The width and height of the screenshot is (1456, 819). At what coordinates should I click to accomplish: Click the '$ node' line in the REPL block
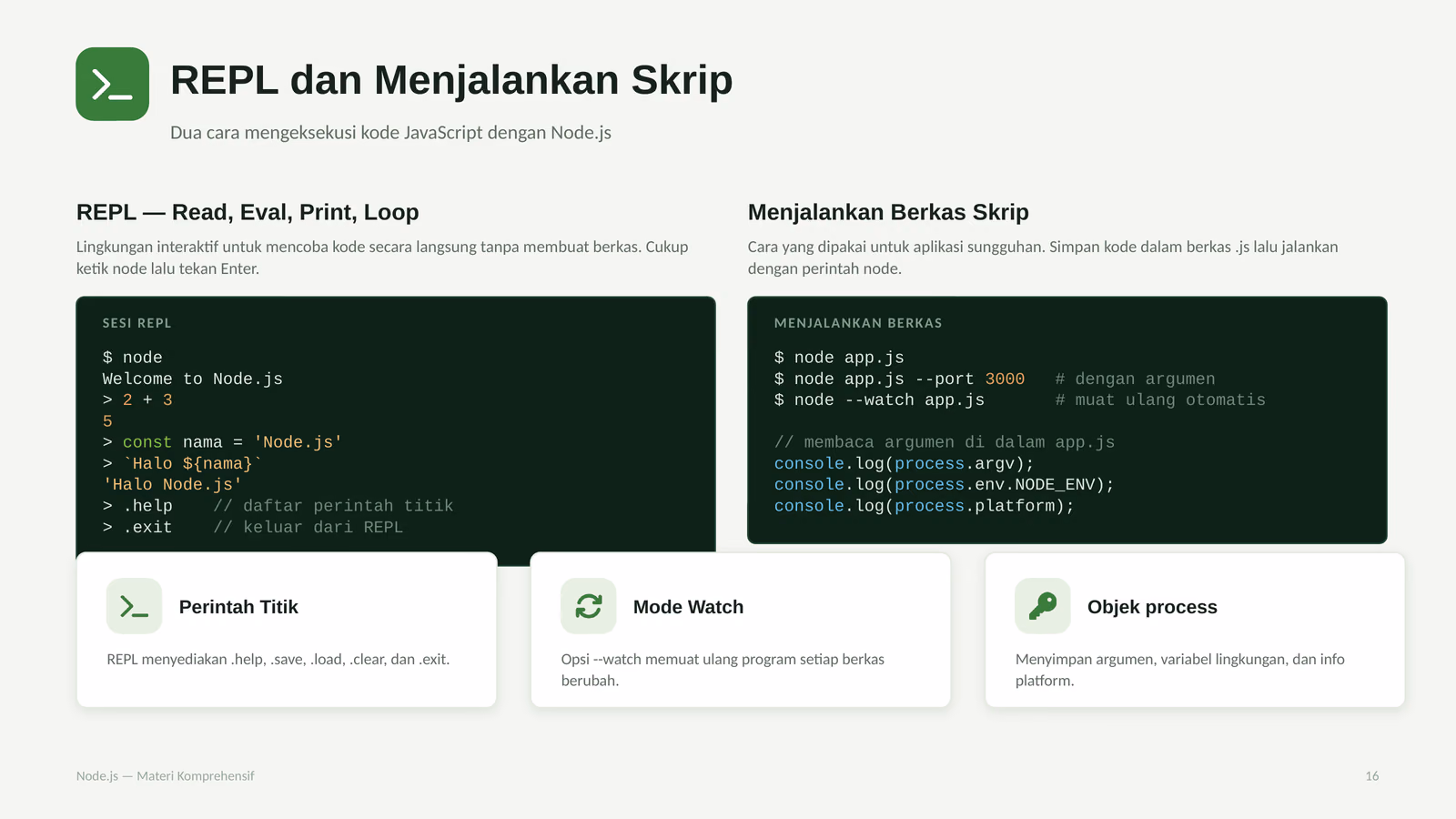point(133,358)
